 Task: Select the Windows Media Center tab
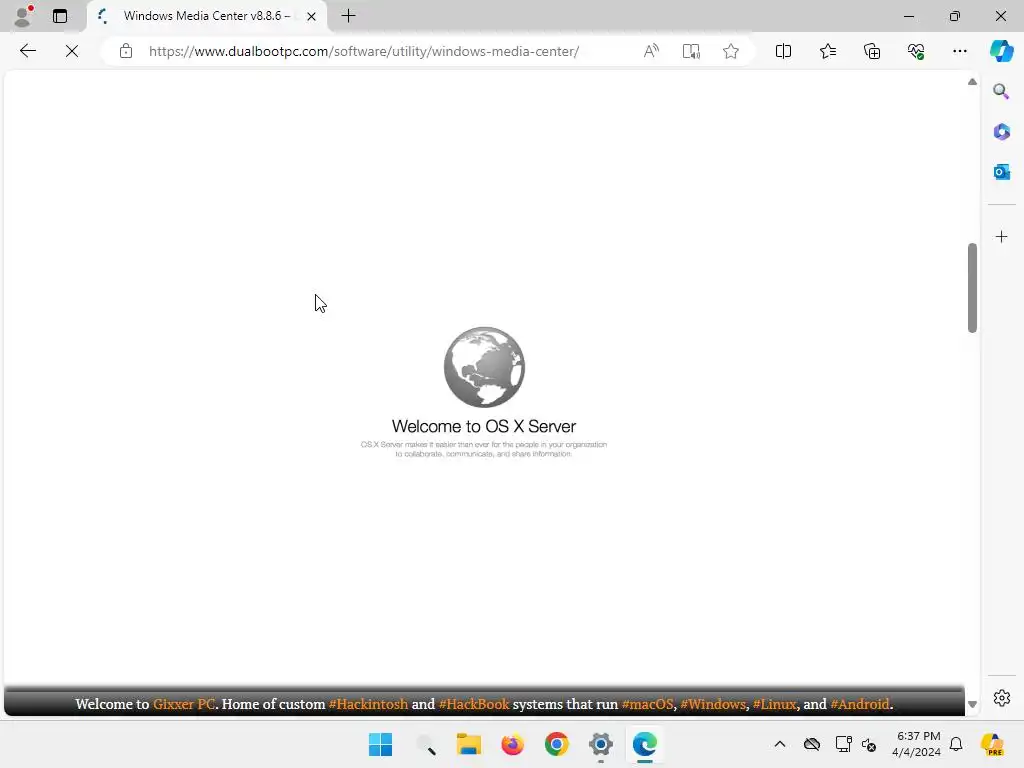206,16
